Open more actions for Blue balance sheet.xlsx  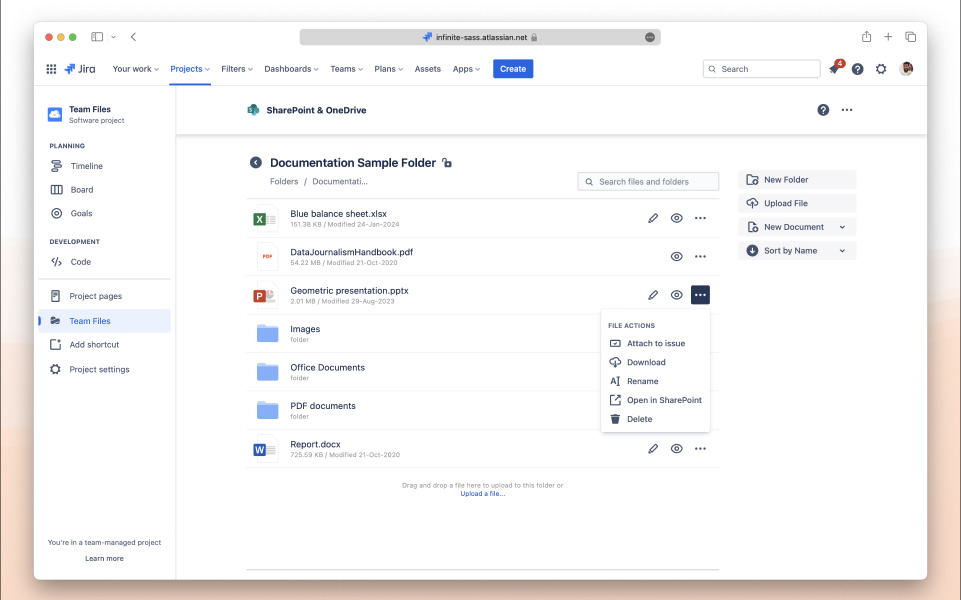click(700, 218)
